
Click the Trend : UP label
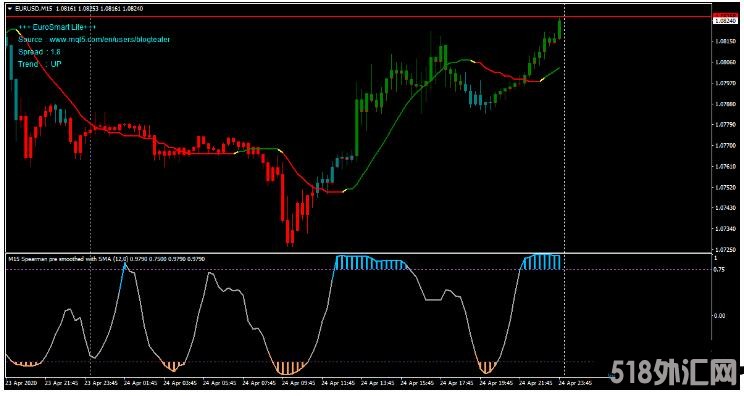click(x=40, y=64)
